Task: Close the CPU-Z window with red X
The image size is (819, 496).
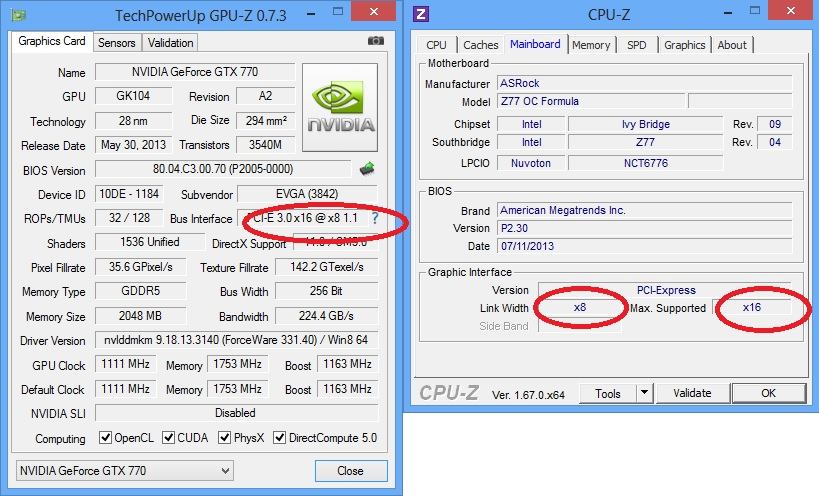Action: coord(791,10)
